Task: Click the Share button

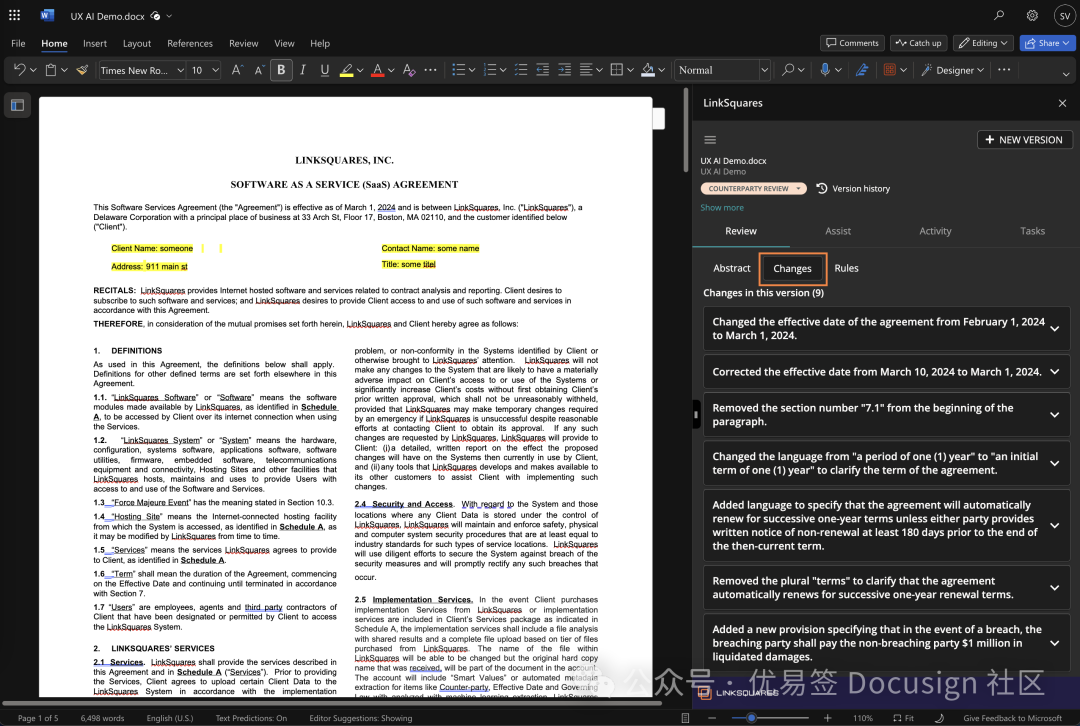Action: 1047,43
